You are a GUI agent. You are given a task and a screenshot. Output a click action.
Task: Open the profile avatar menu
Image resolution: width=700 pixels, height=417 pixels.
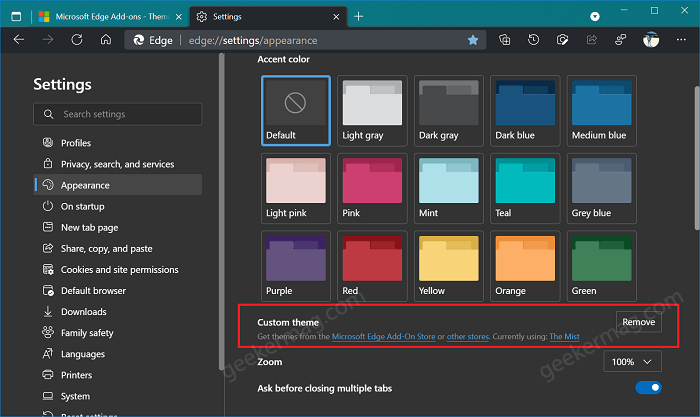click(x=651, y=40)
